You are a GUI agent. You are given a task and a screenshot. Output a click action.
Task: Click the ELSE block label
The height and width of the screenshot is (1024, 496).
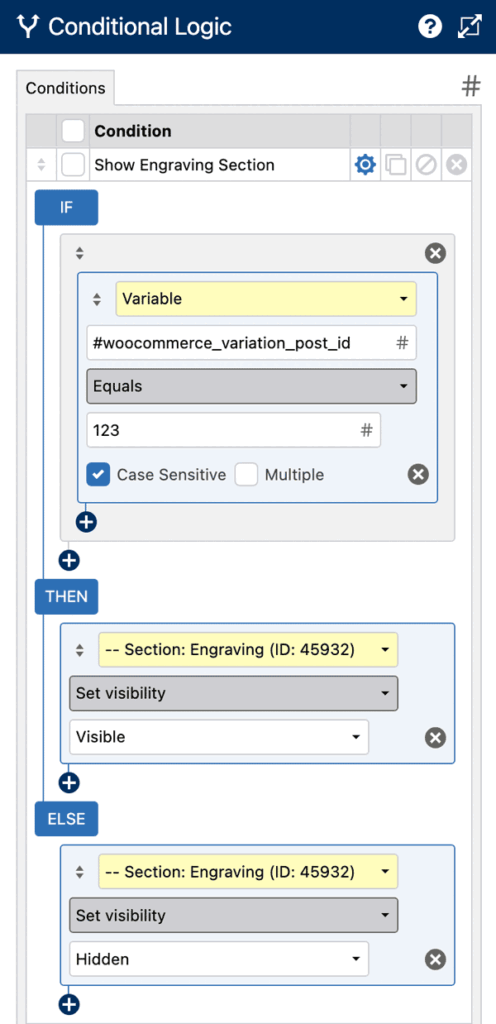click(x=67, y=819)
